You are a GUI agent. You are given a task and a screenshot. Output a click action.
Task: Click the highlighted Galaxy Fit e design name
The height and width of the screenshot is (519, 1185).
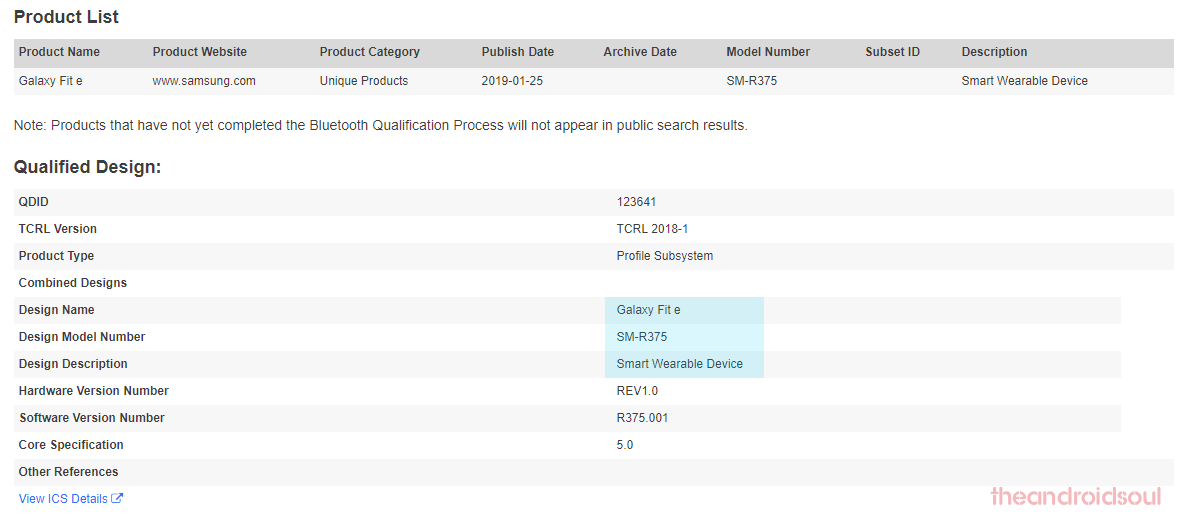click(648, 310)
